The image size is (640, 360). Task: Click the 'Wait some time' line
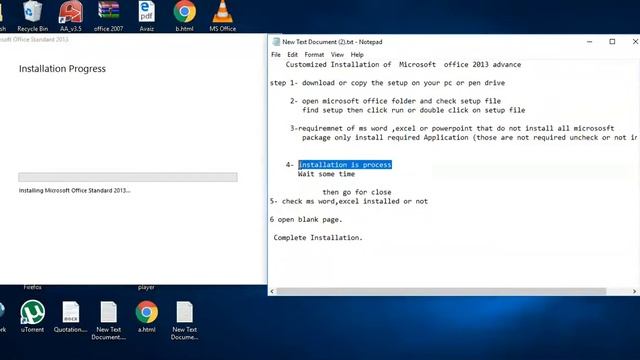click(x=326, y=174)
